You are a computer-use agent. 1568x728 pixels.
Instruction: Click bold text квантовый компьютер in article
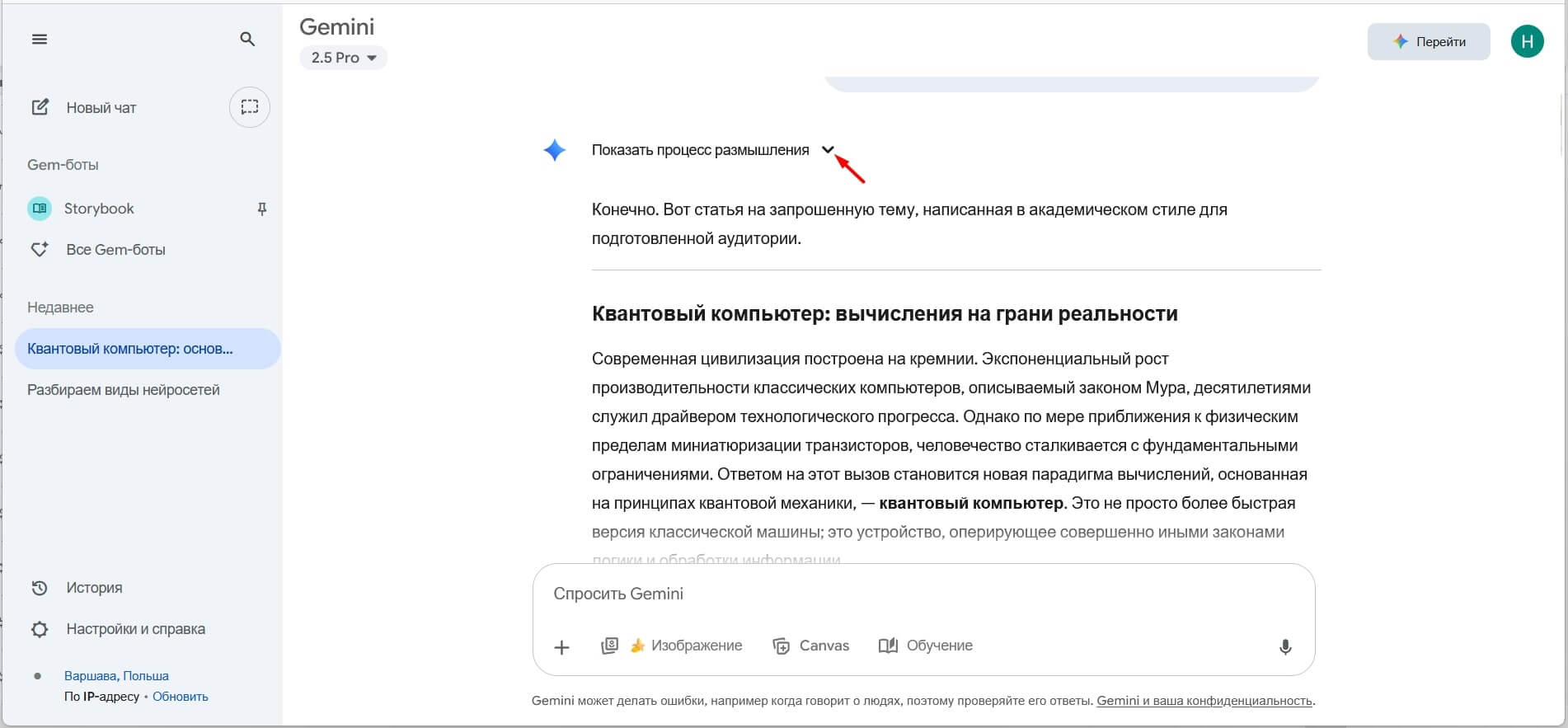tap(971, 503)
